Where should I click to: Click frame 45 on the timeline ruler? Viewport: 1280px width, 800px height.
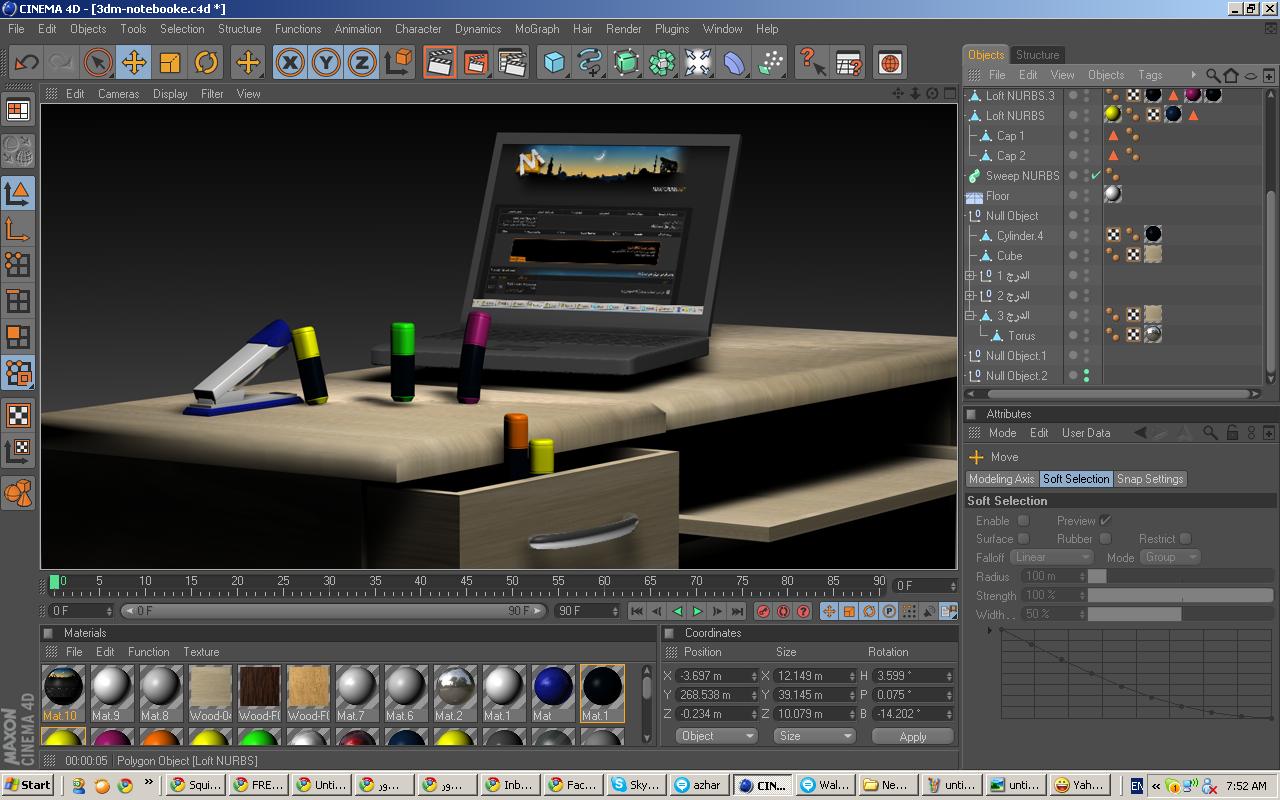pyautogui.click(x=466, y=581)
